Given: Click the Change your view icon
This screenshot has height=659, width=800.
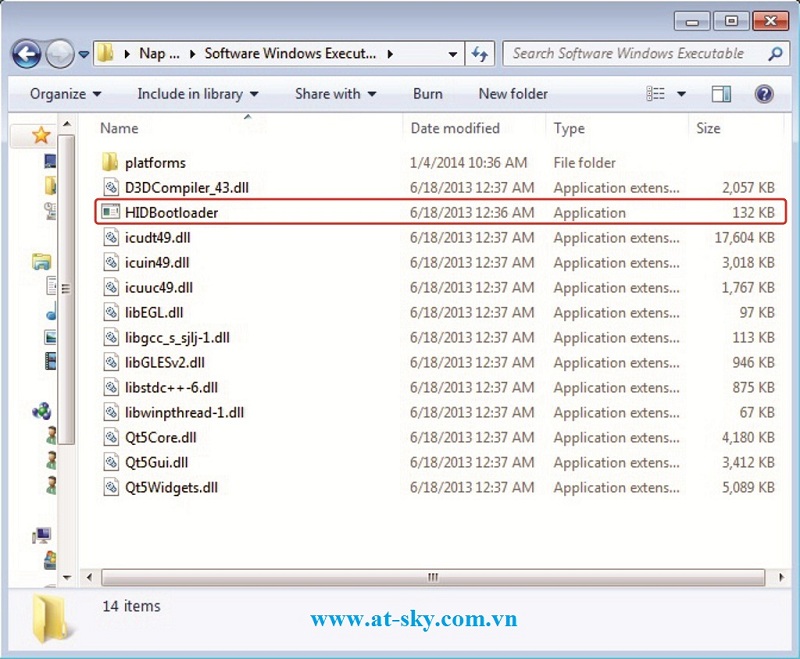Looking at the screenshot, I should 656,94.
